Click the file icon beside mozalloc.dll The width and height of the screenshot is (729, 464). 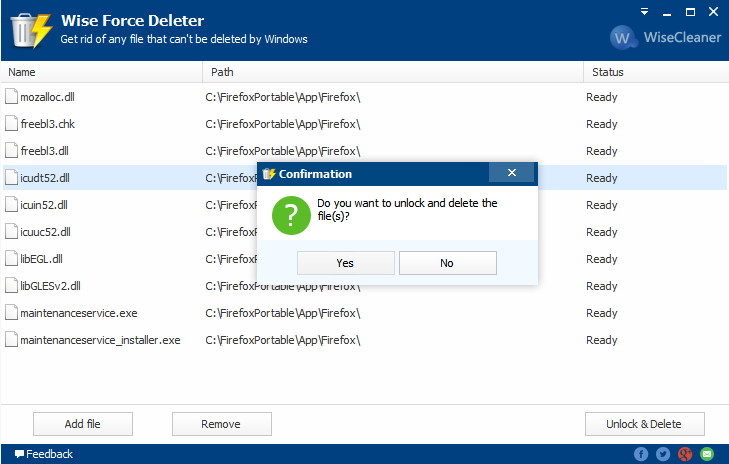[12, 97]
